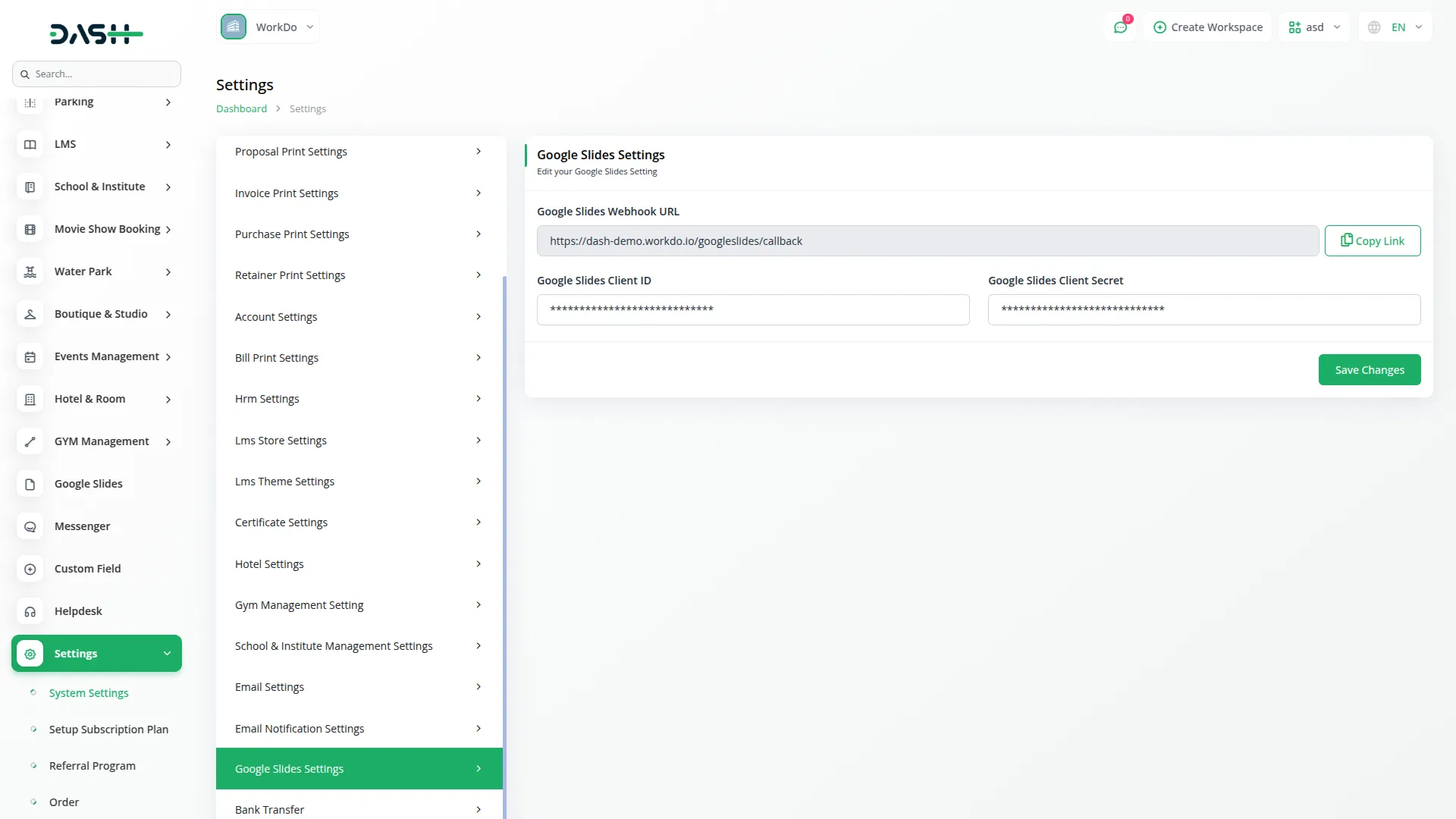Image resolution: width=1456 pixels, height=819 pixels.
Task: Click the globe icon near language selector
Action: [x=1374, y=27]
